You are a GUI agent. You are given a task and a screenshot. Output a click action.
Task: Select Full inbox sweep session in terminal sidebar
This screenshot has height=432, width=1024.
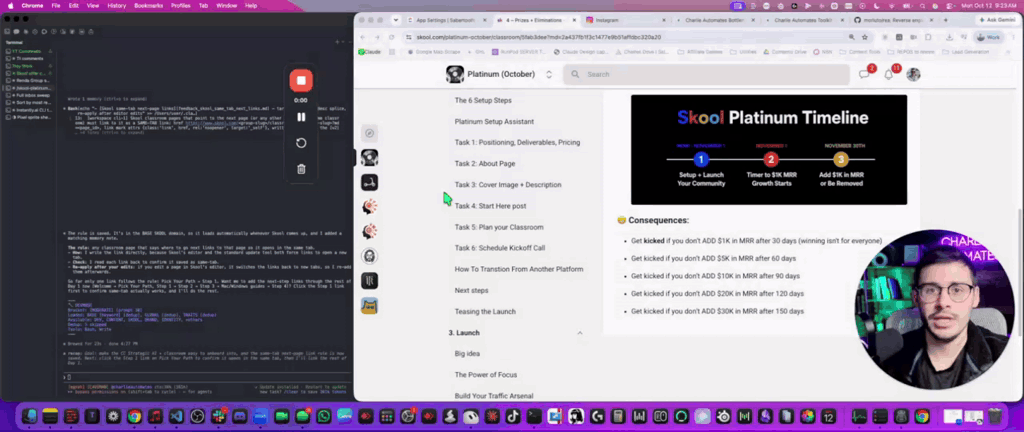point(27,95)
